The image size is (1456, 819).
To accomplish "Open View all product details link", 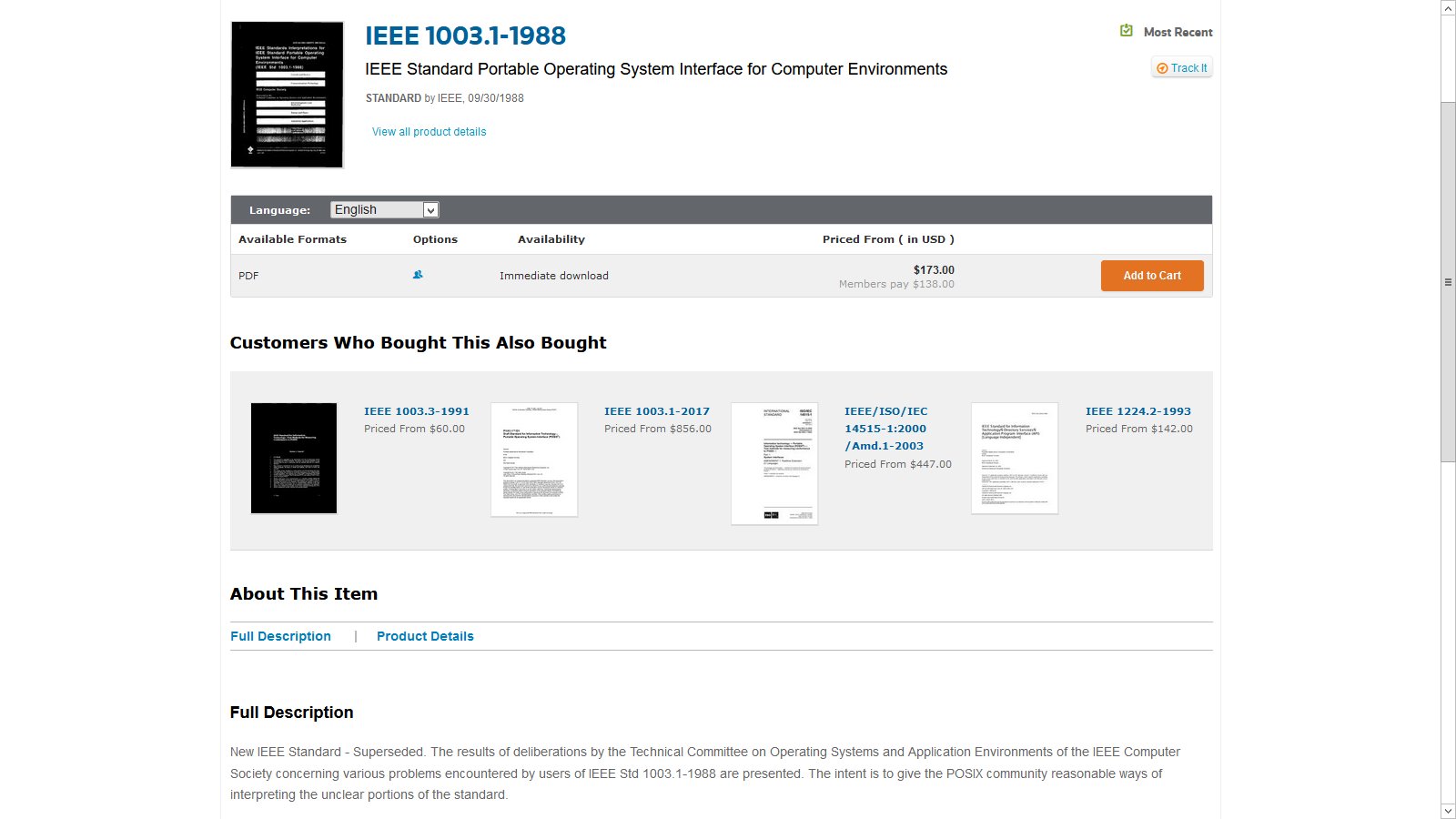I will pyautogui.click(x=429, y=132).
